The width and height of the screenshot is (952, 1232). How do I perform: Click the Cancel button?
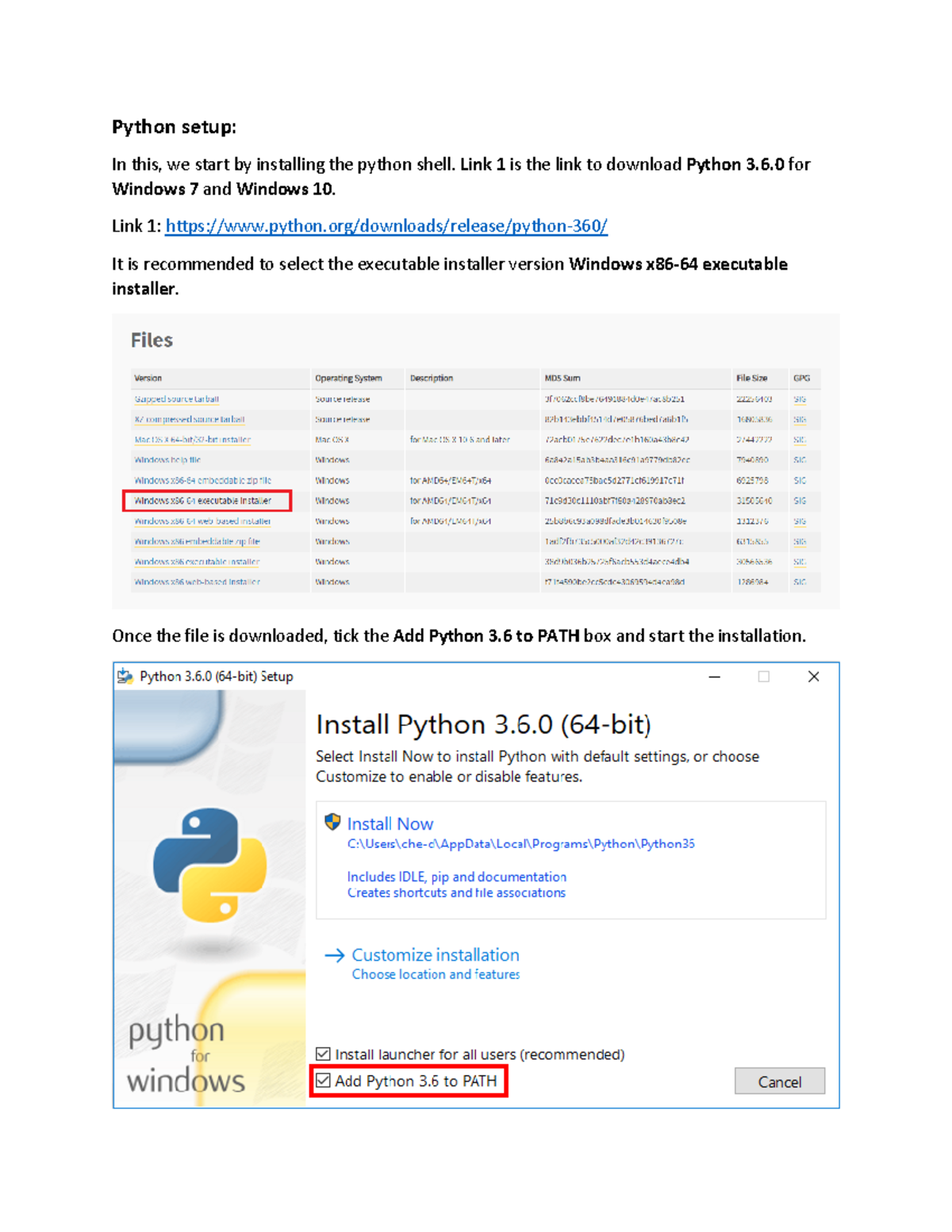click(780, 1080)
